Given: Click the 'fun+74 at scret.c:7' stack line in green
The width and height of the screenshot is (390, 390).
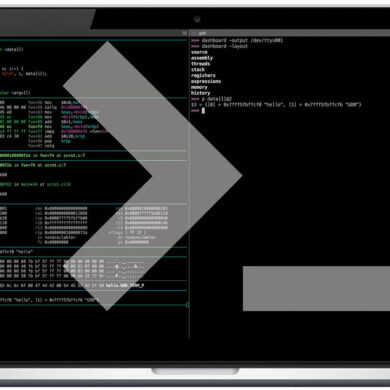Looking at the screenshot, I should point(33,165).
